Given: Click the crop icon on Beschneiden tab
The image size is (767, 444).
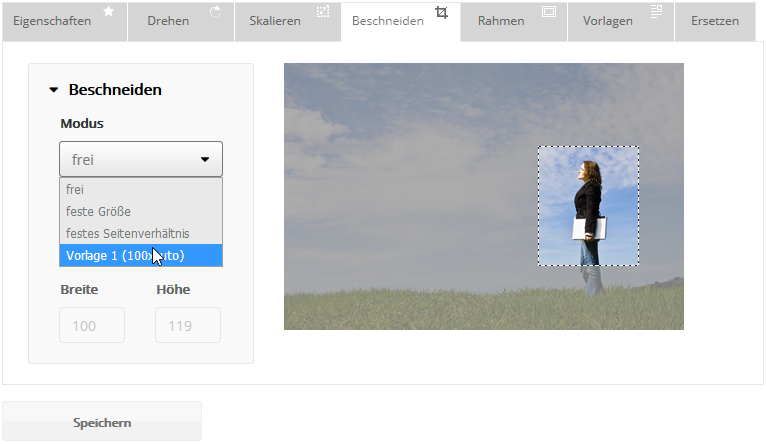Looking at the screenshot, I should (x=442, y=12).
